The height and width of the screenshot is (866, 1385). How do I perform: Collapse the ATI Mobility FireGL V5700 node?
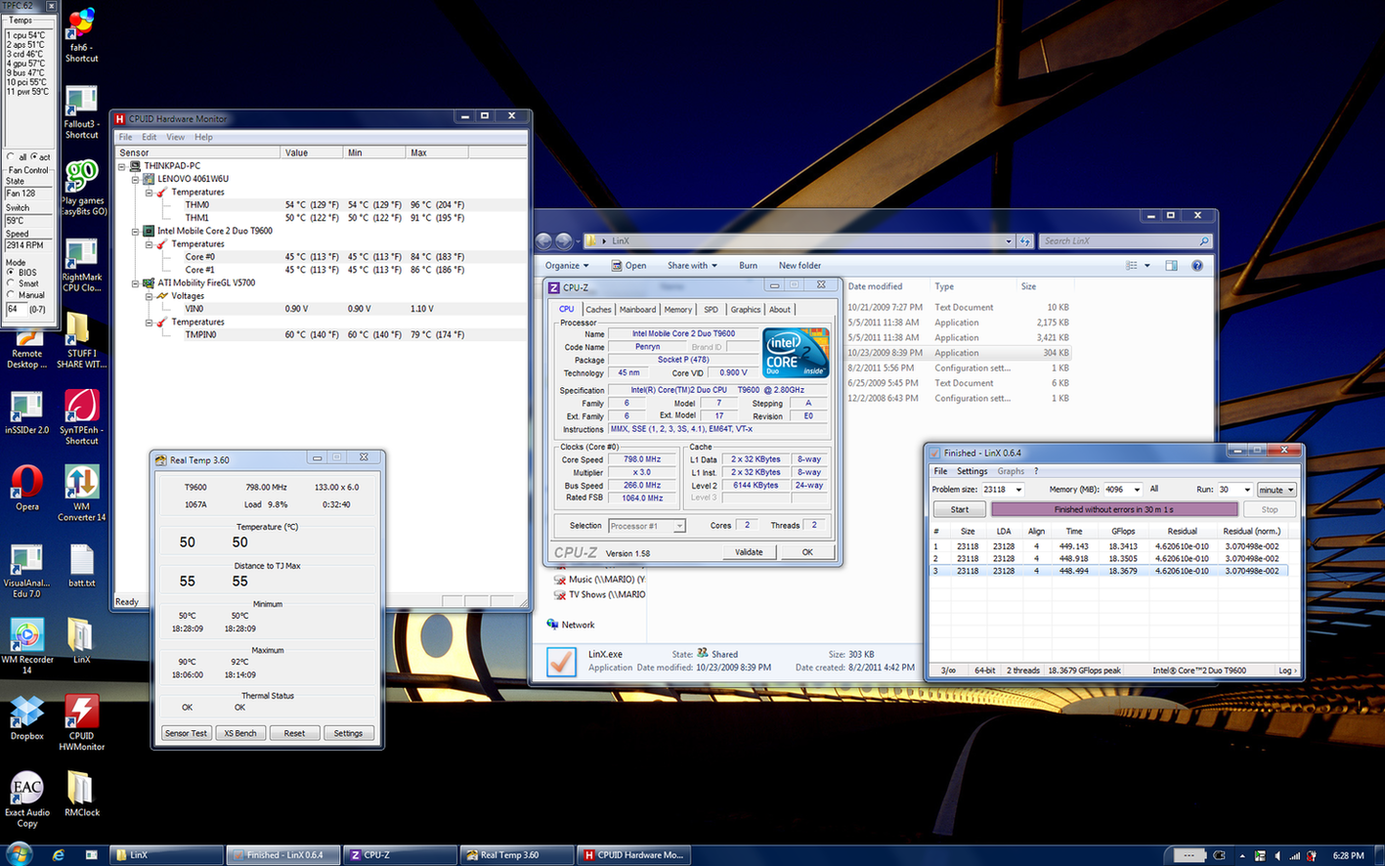tap(136, 283)
